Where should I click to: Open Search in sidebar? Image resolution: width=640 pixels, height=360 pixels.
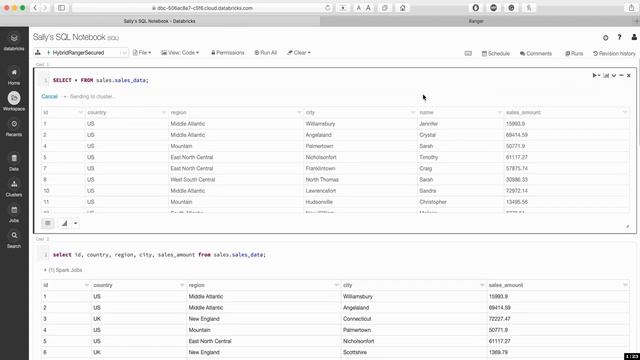click(x=14, y=239)
